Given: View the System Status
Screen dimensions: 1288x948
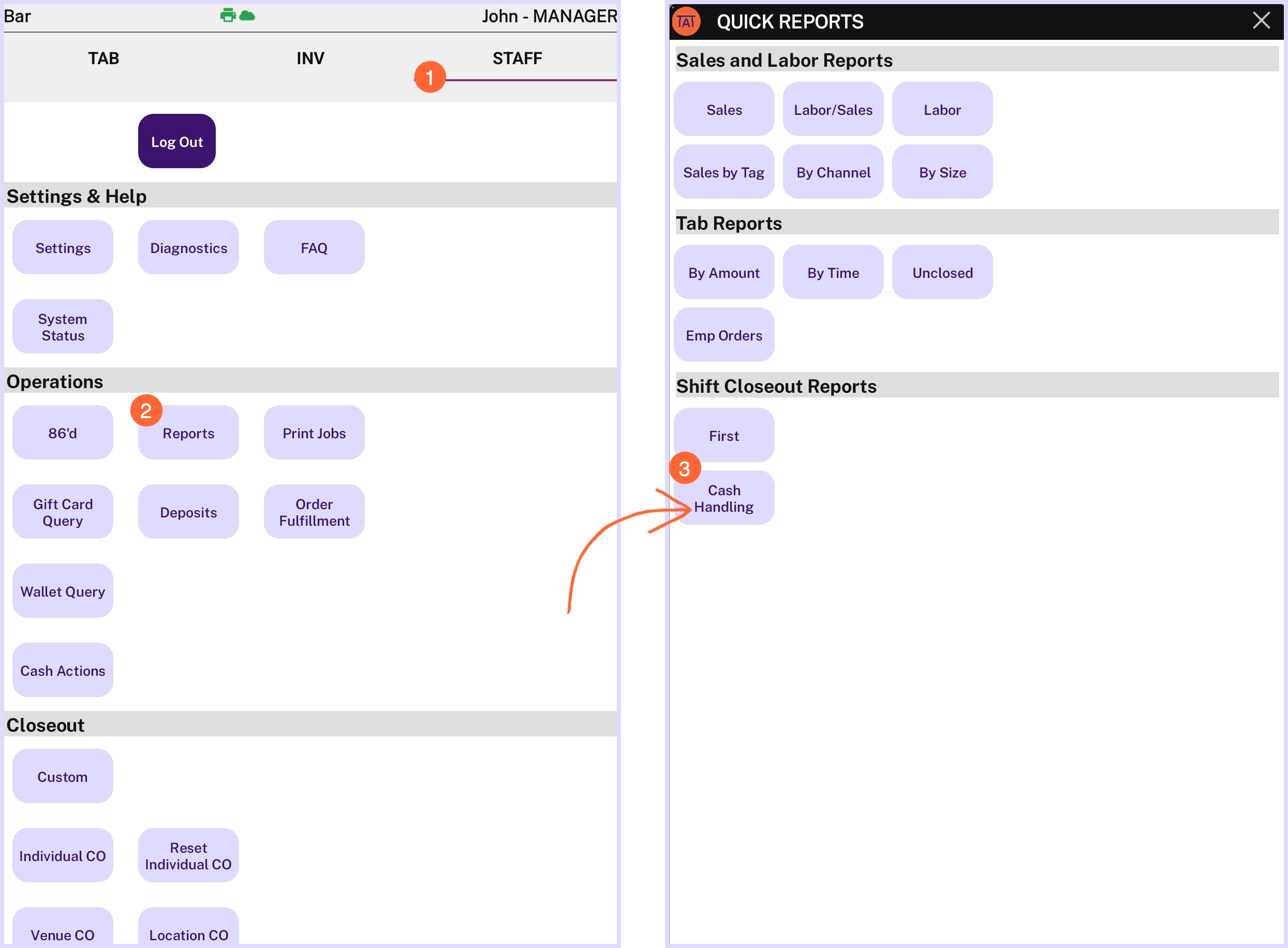Looking at the screenshot, I should click(x=63, y=327).
